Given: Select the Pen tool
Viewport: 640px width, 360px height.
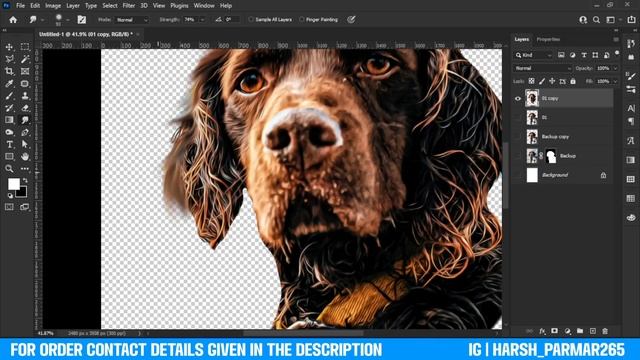Looking at the screenshot, I should point(25,132).
